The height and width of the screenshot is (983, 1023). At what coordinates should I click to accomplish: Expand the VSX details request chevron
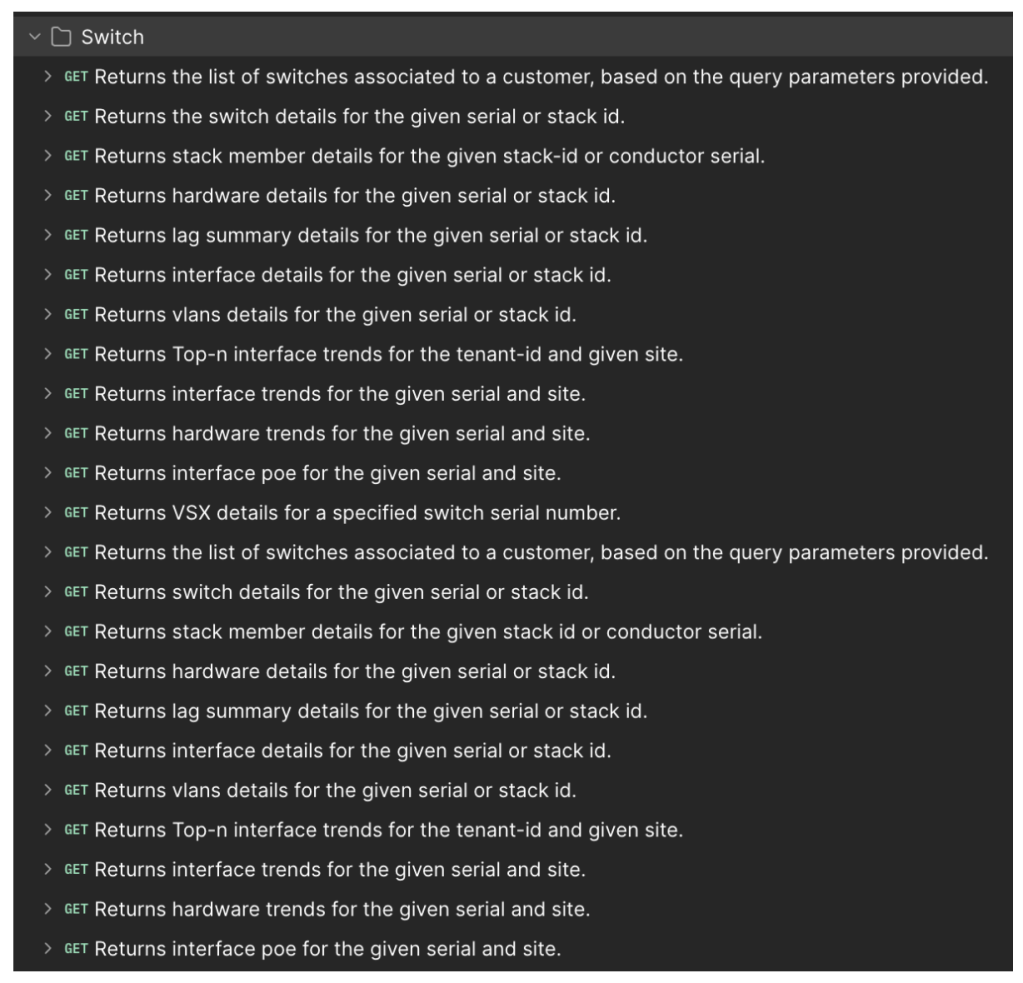click(x=48, y=514)
